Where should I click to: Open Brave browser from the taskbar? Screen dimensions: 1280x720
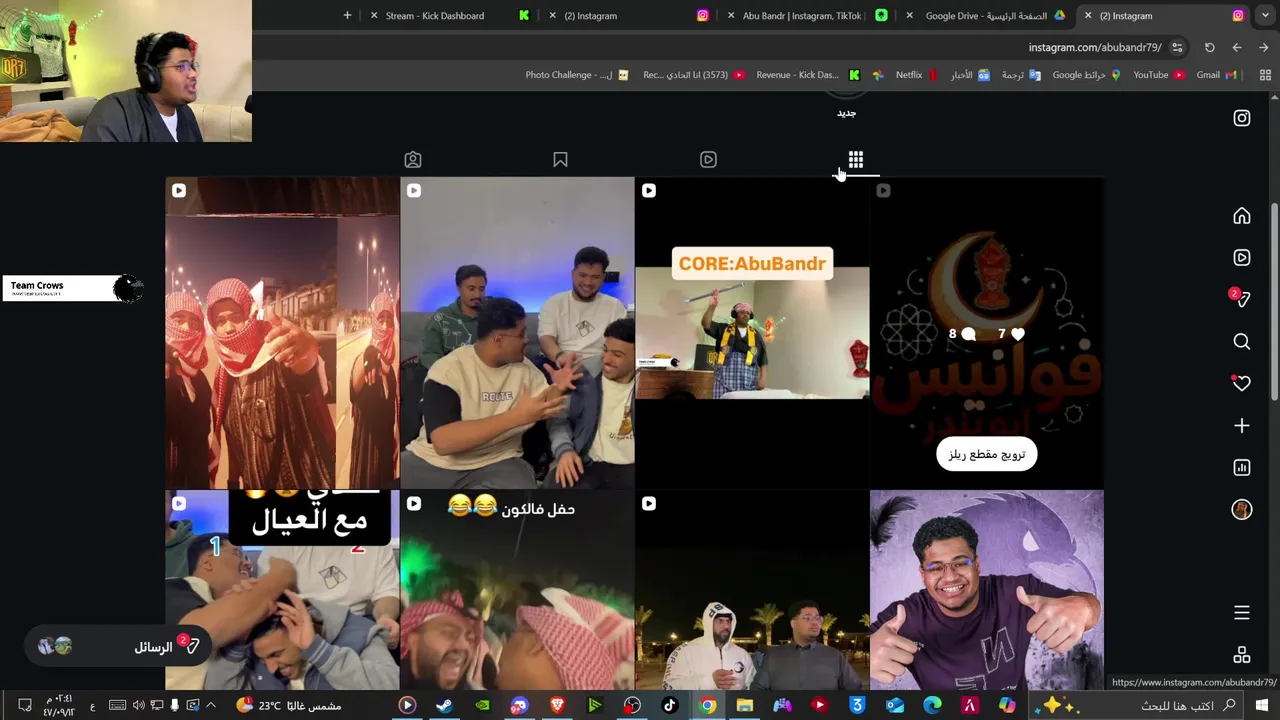click(556, 705)
